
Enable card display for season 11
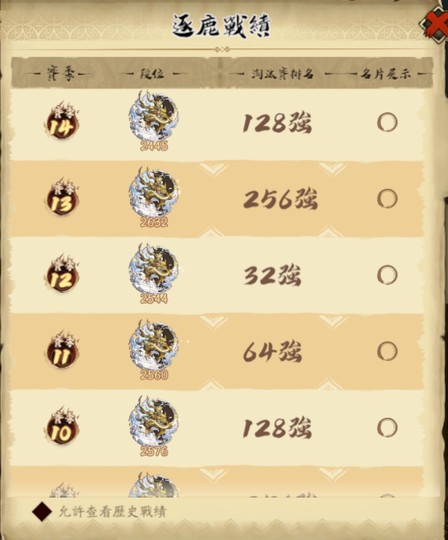tap(387, 351)
